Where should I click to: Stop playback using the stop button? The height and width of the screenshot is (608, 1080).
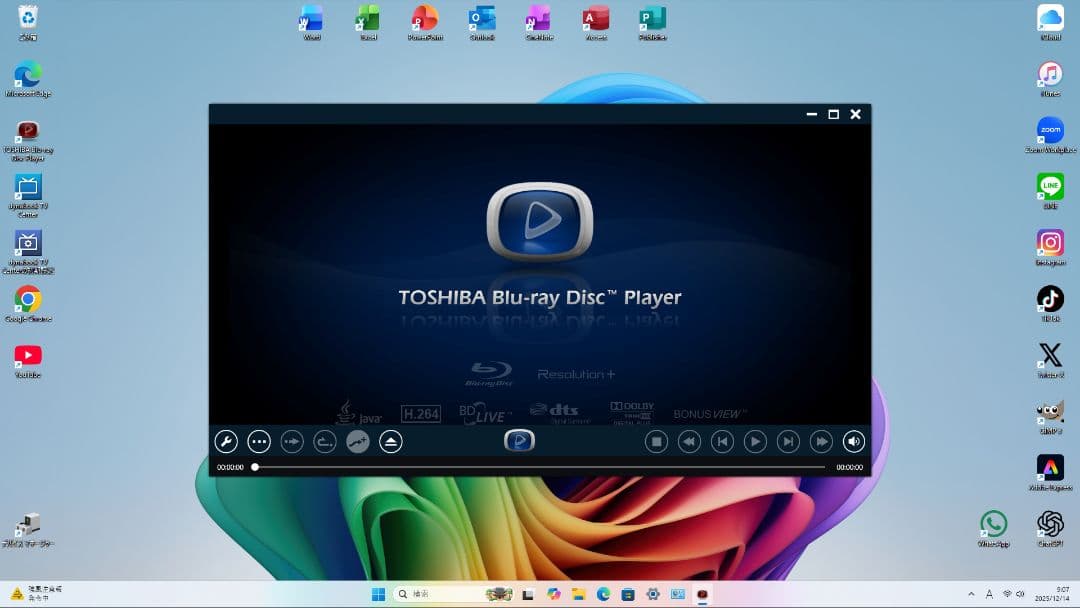[656, 441]
